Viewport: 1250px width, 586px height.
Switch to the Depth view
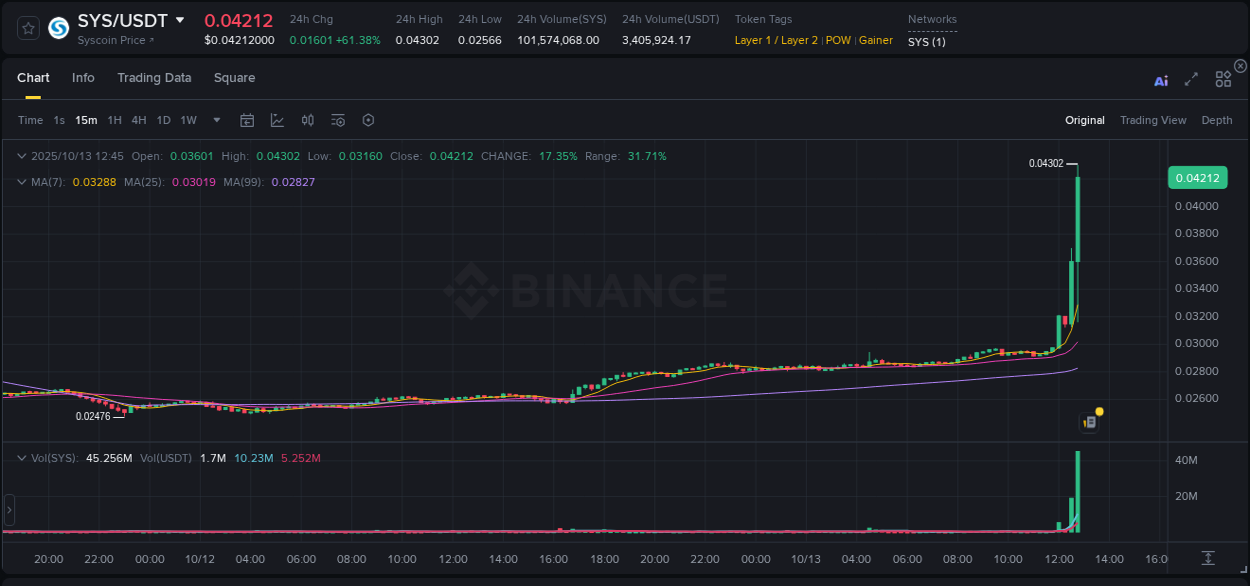[1217, 119]
